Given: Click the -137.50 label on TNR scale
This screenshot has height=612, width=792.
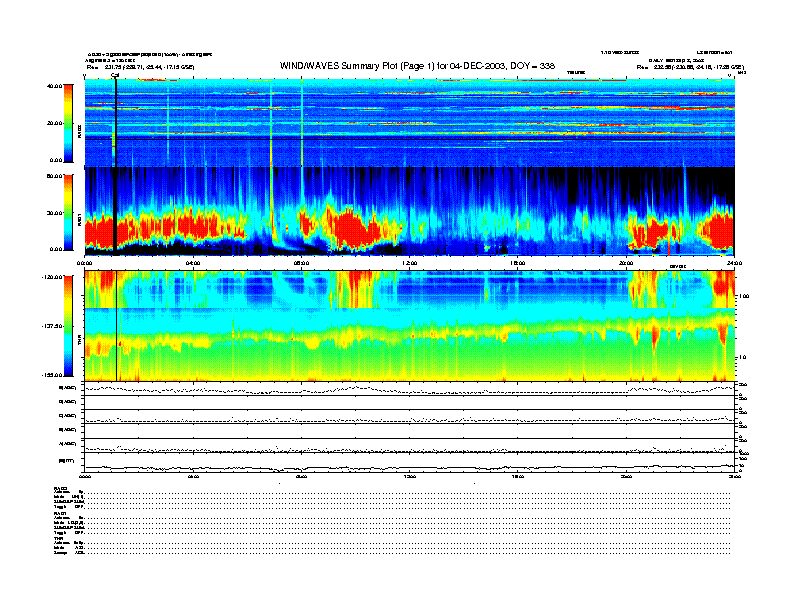Looking at the screenshot, I should pos(52,326).
